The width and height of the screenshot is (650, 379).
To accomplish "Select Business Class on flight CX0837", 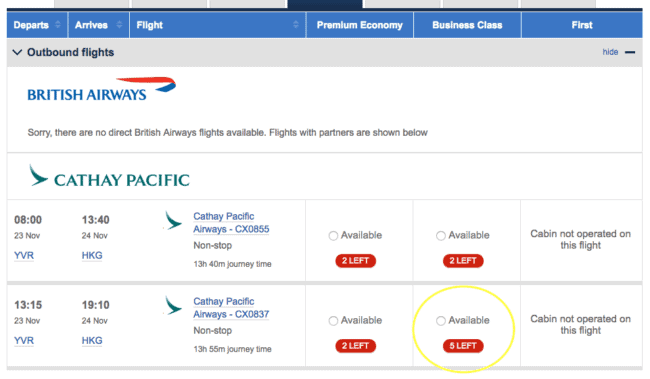I will pos(441,321).
